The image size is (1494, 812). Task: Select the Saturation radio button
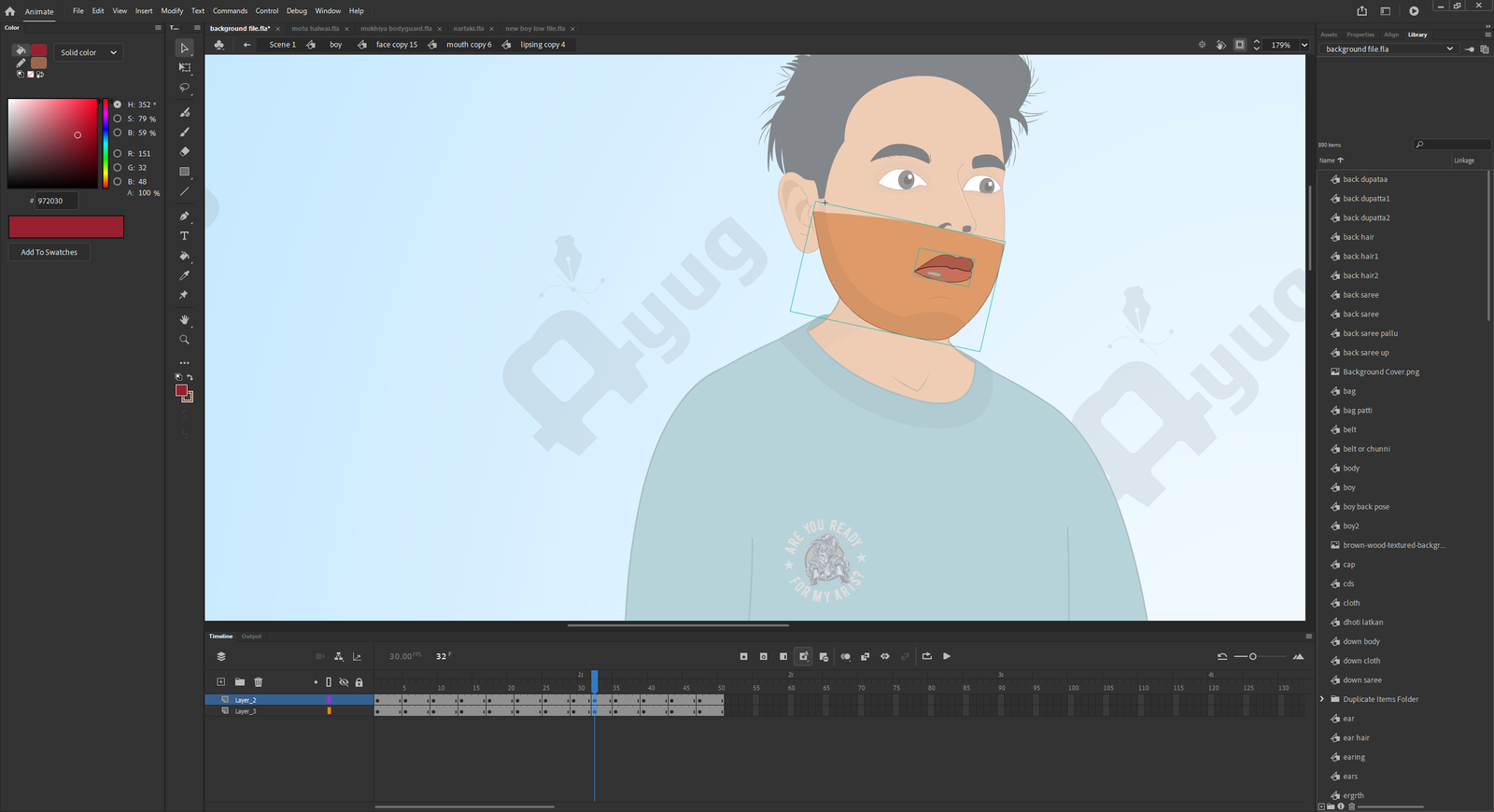click(x=118, y=119)
